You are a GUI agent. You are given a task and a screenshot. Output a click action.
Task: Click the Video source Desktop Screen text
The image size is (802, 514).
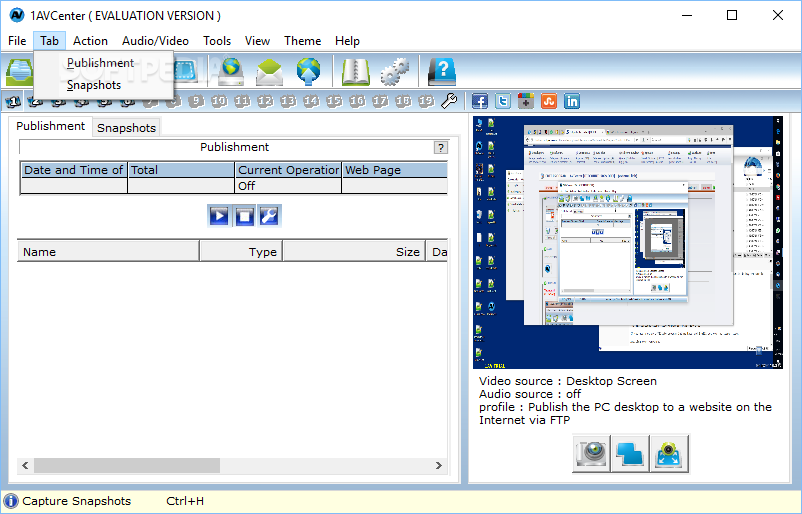(x=568, y=381)
